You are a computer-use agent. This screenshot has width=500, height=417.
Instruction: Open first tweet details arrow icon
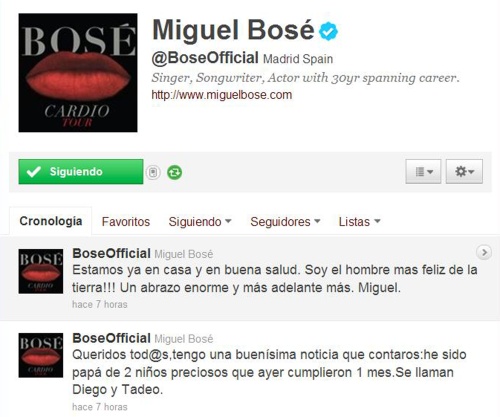[x=484, y=253]
